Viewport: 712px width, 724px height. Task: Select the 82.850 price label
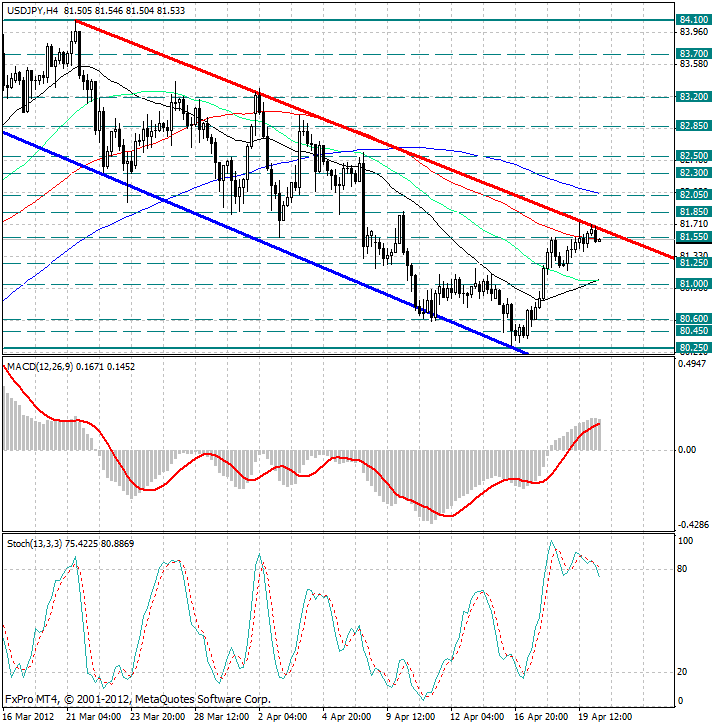click(694, 126)
